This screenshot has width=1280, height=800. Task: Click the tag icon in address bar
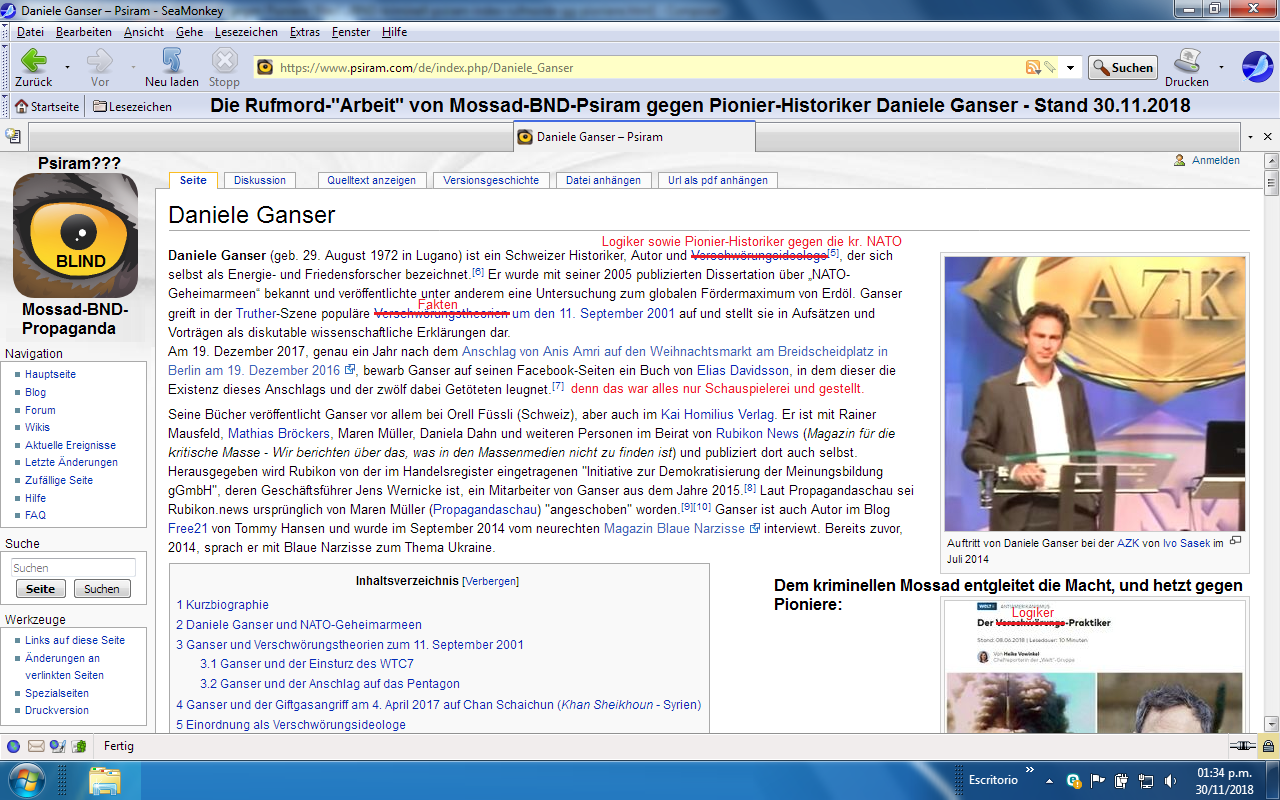point(1050,68)
